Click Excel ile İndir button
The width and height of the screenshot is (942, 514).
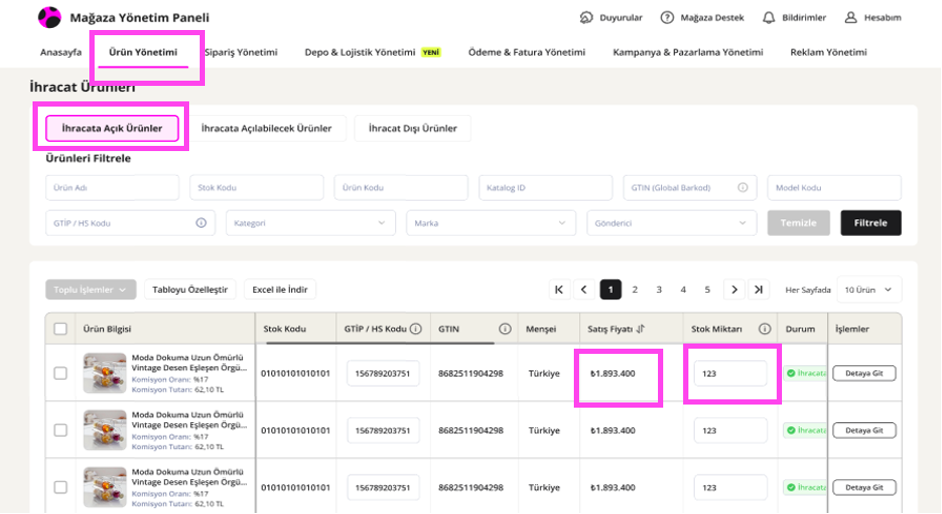pos(280,289)
